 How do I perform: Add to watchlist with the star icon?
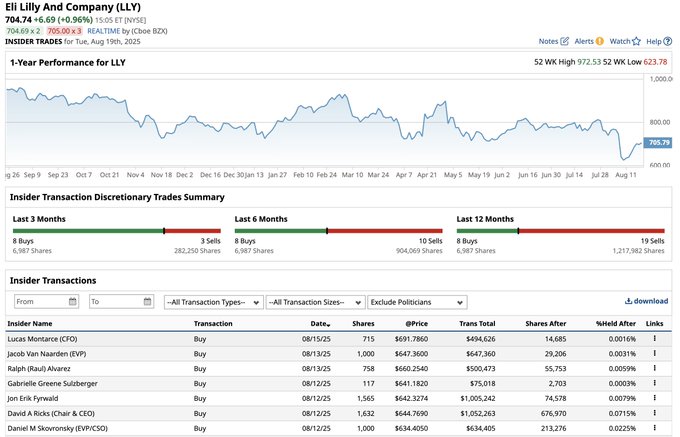pos(637,41)
